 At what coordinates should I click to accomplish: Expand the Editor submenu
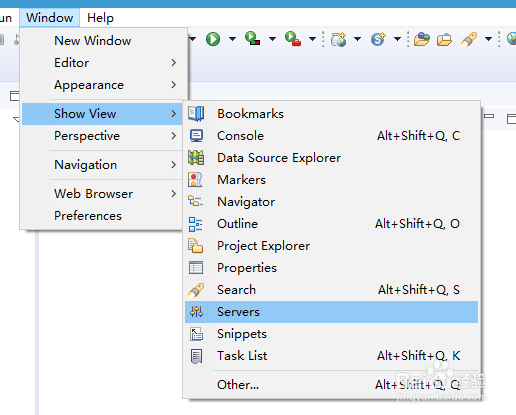(x=102, y=63)
